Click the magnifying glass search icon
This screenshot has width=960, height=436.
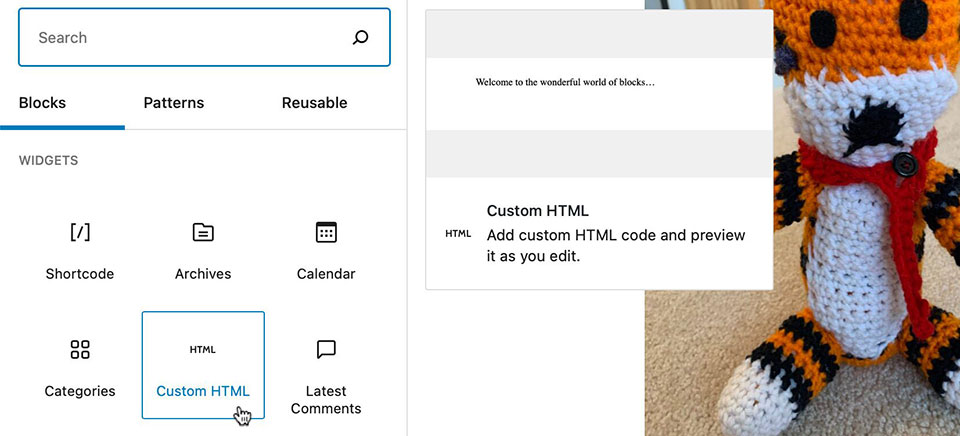[x=361, y=37]
